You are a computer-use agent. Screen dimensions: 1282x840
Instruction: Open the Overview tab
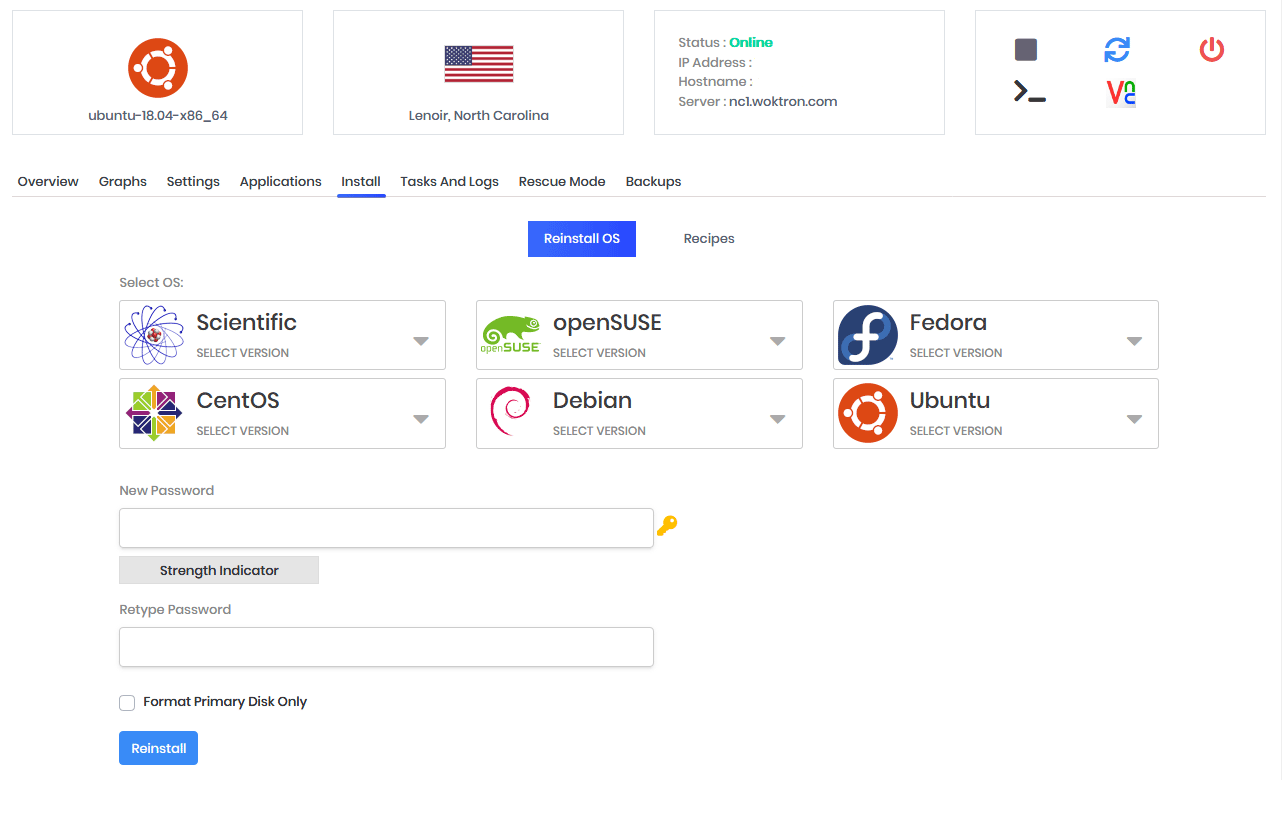point(48,182)
